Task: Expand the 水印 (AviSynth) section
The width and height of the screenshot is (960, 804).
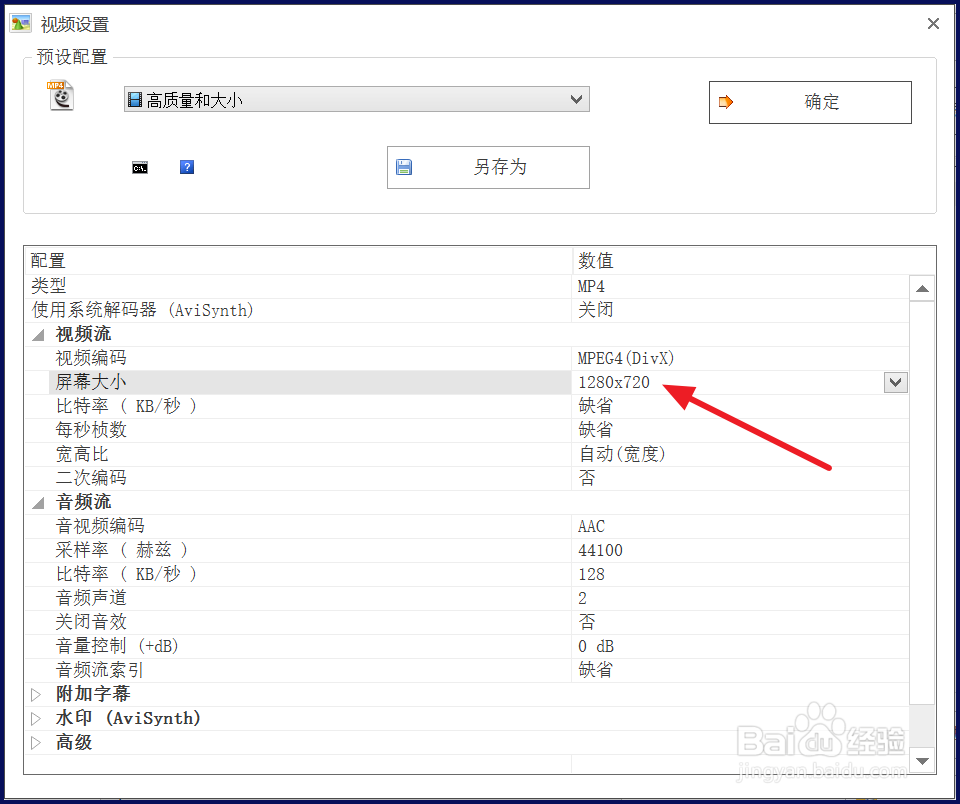Action: click(36, 718)
